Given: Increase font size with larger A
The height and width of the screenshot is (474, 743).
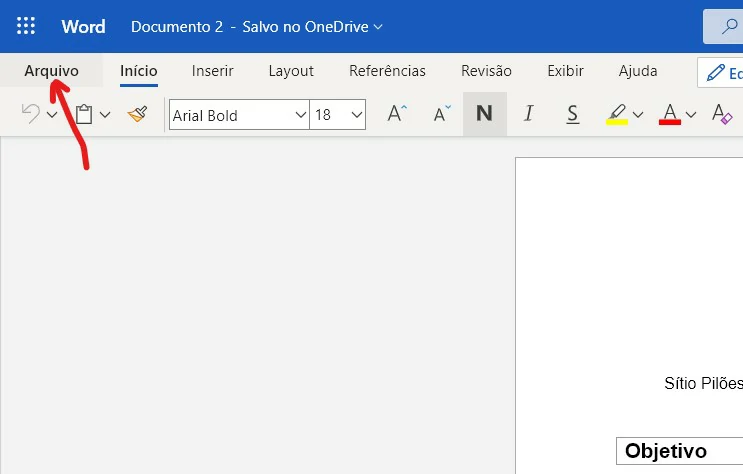Looking at the screenshot, I should click(397, 114).
